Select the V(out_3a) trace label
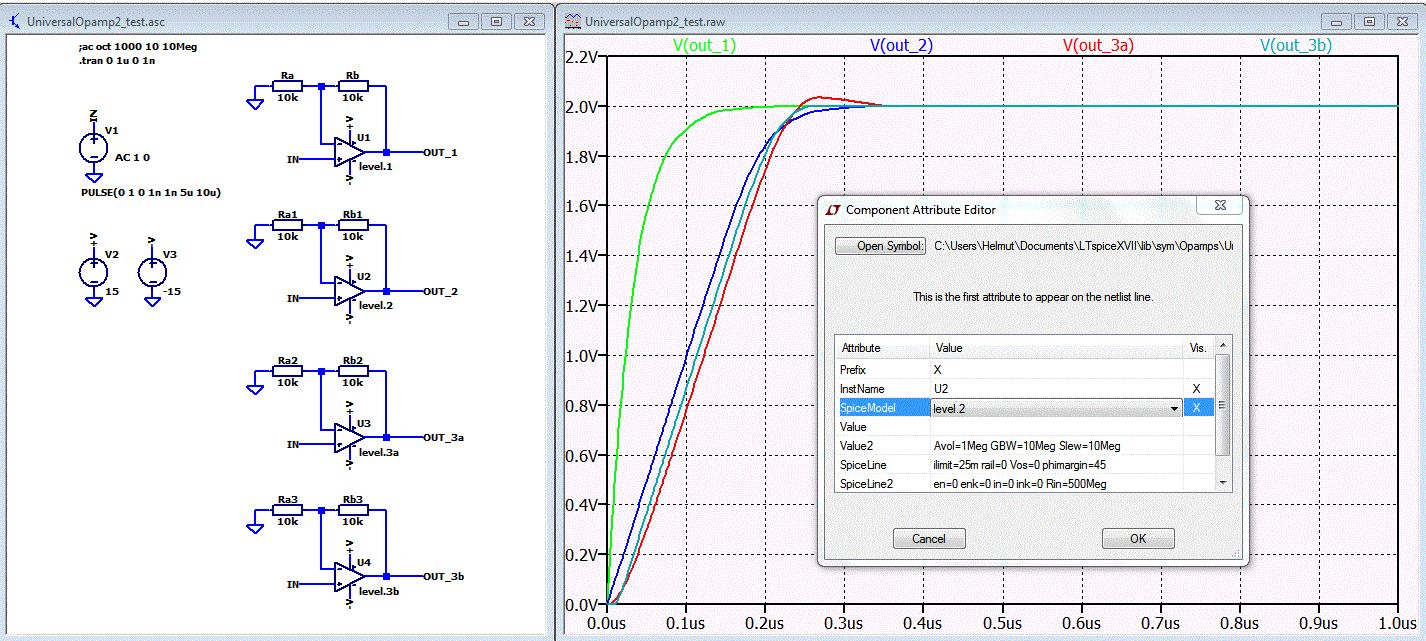 1097,45
